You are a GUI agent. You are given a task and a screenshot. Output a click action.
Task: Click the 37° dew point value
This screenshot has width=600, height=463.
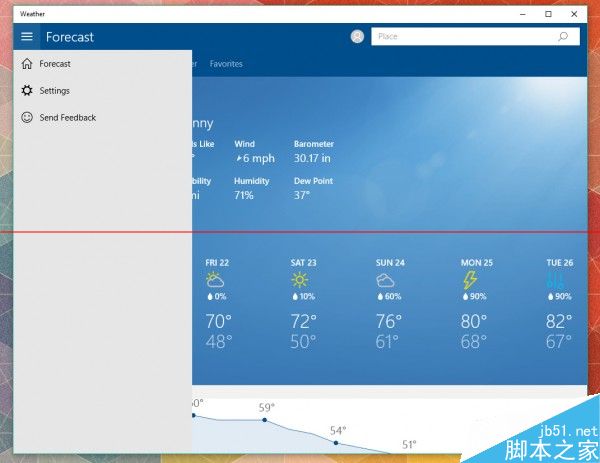[302, 196]
